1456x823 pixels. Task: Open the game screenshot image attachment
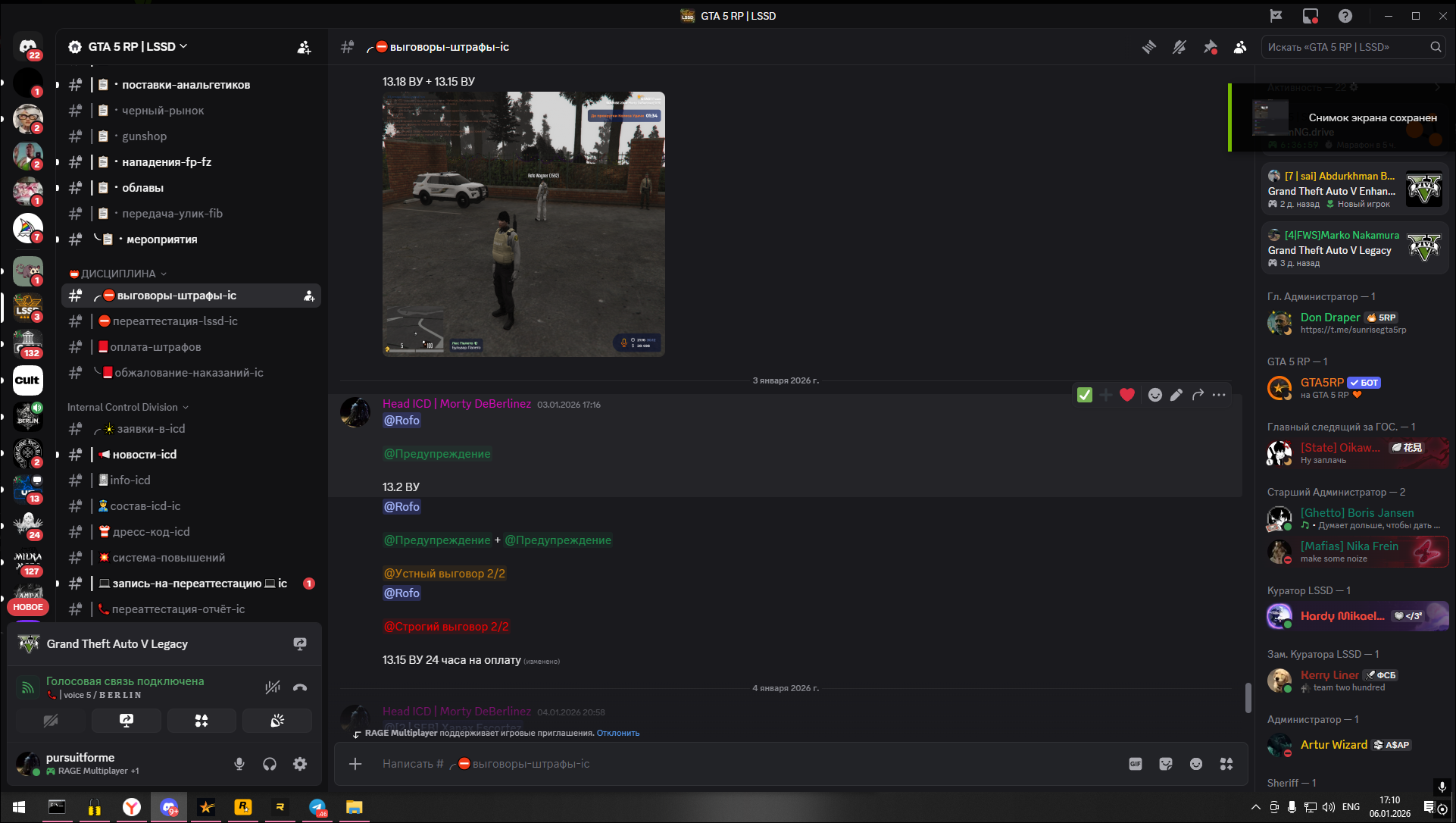(523, 224)
